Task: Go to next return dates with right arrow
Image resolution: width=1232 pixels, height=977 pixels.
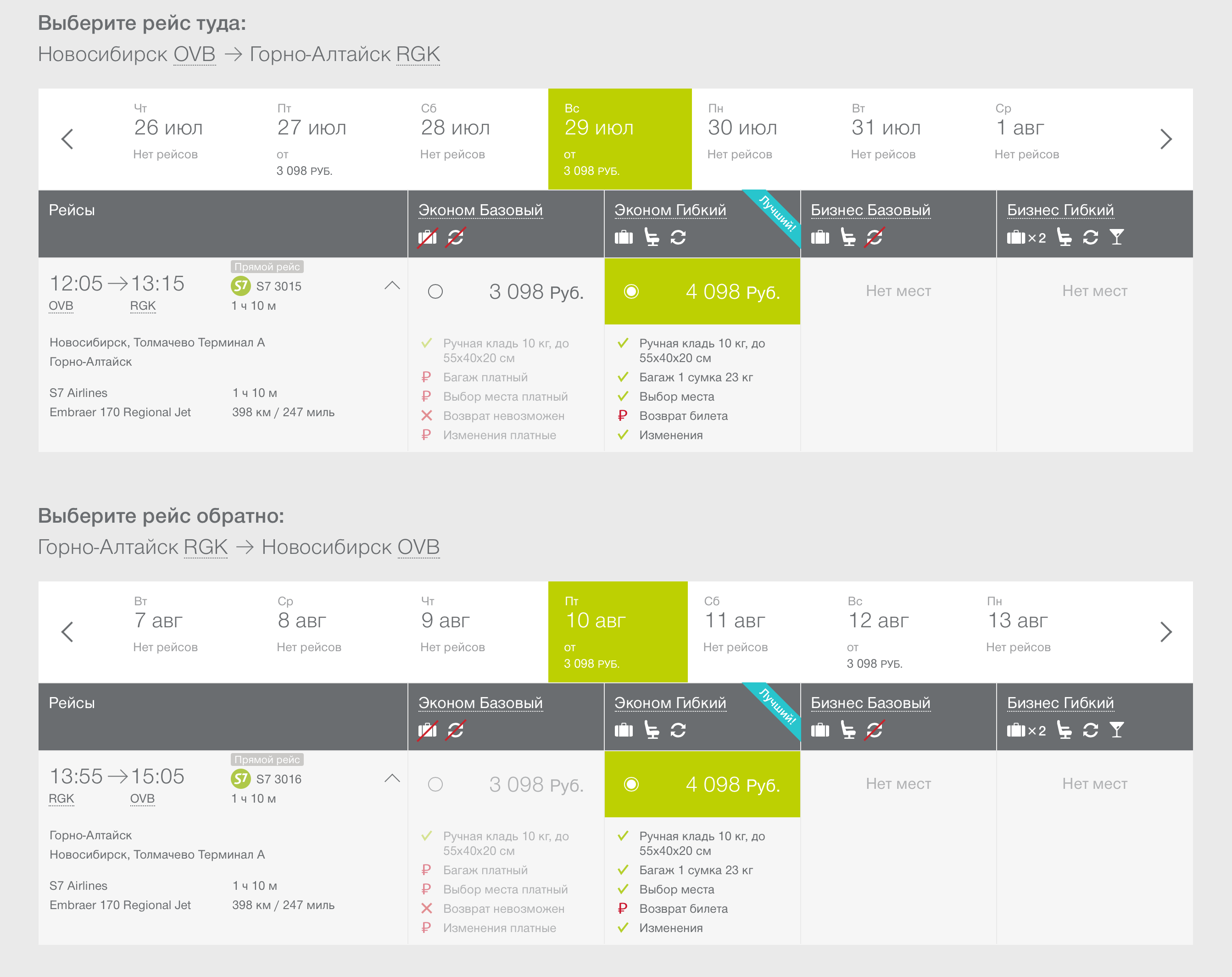Action: 1166,632
